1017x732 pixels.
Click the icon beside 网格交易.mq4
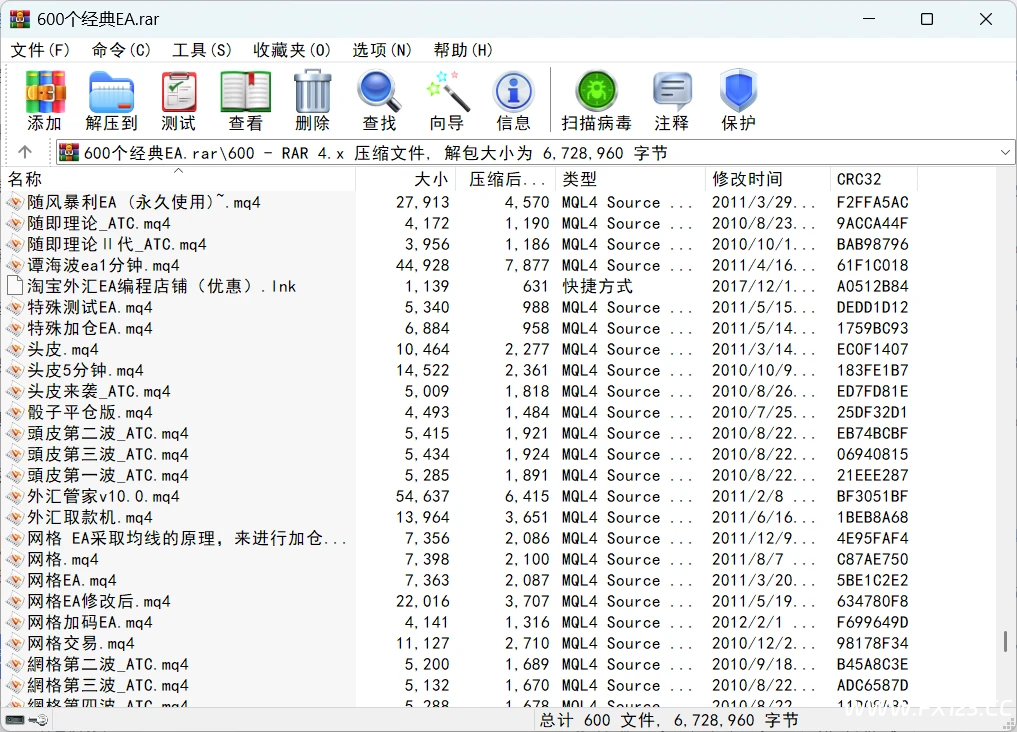(x=15, y=643)
